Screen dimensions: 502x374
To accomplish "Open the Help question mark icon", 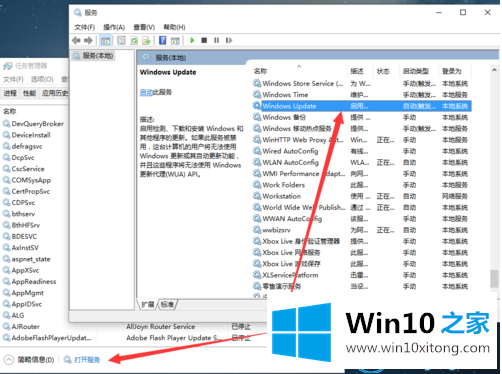I will click(x=162, y=40).
